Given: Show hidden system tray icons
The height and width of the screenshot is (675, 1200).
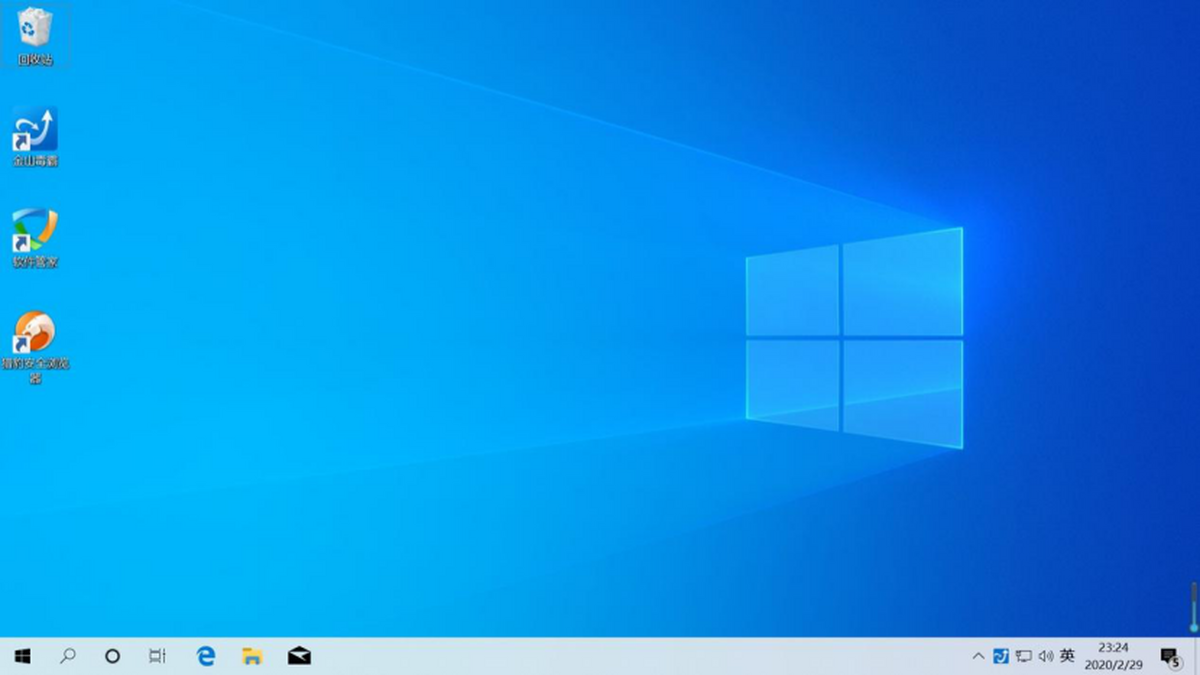Looking at the screenshot, I should pos(978,656).
